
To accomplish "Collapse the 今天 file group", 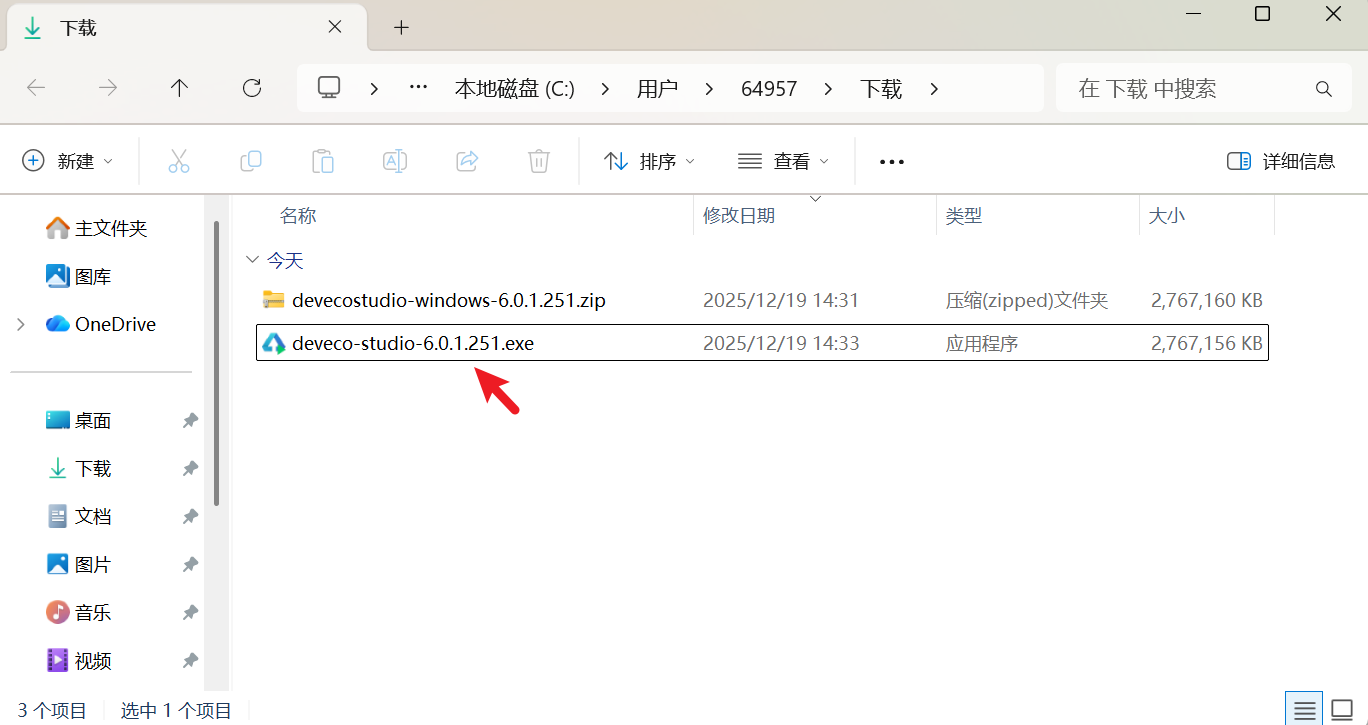I will point(253,259).
